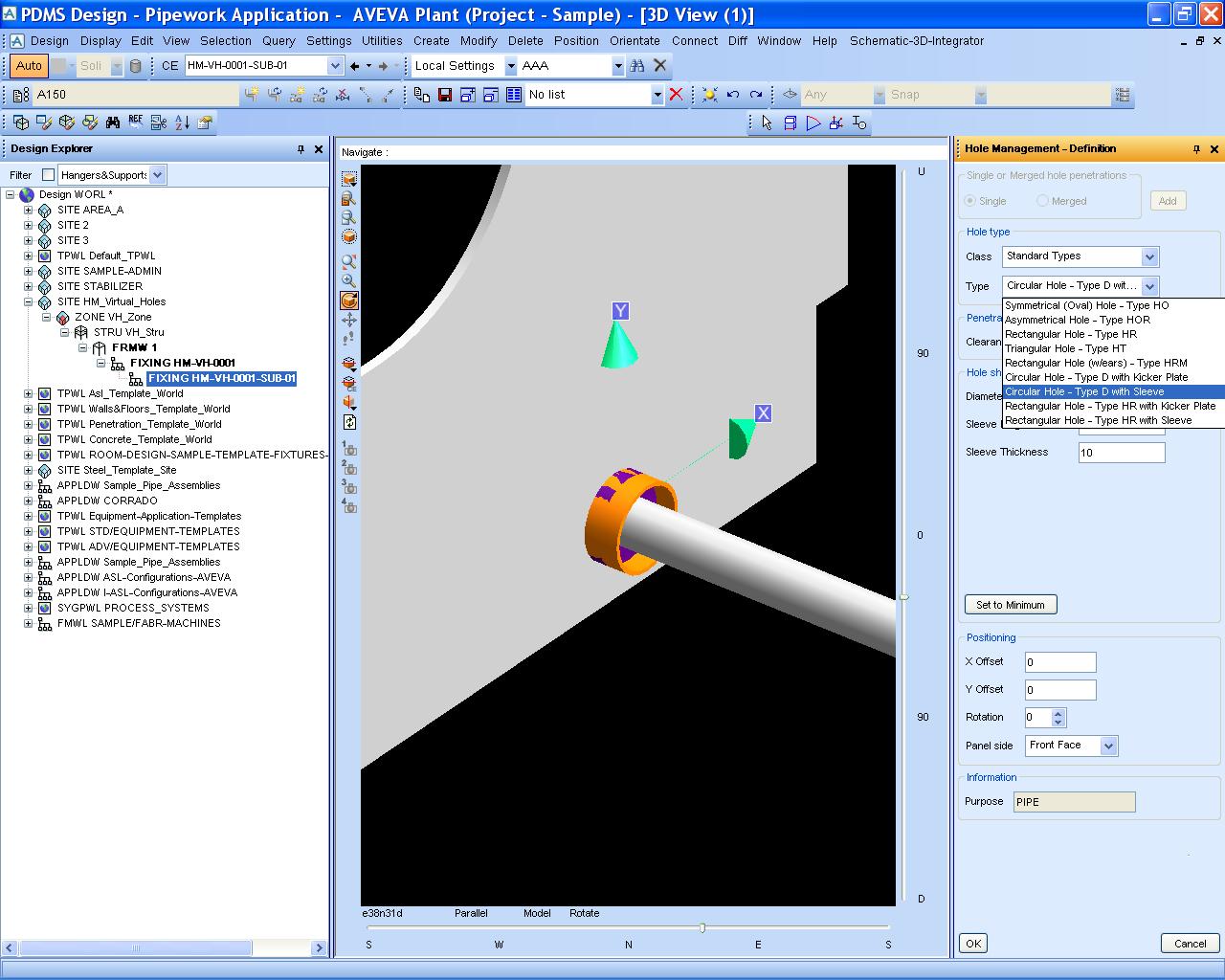Select FIXING HM-VH-0001 tree item
The image size is (1225, 980).
pos(183,363)
